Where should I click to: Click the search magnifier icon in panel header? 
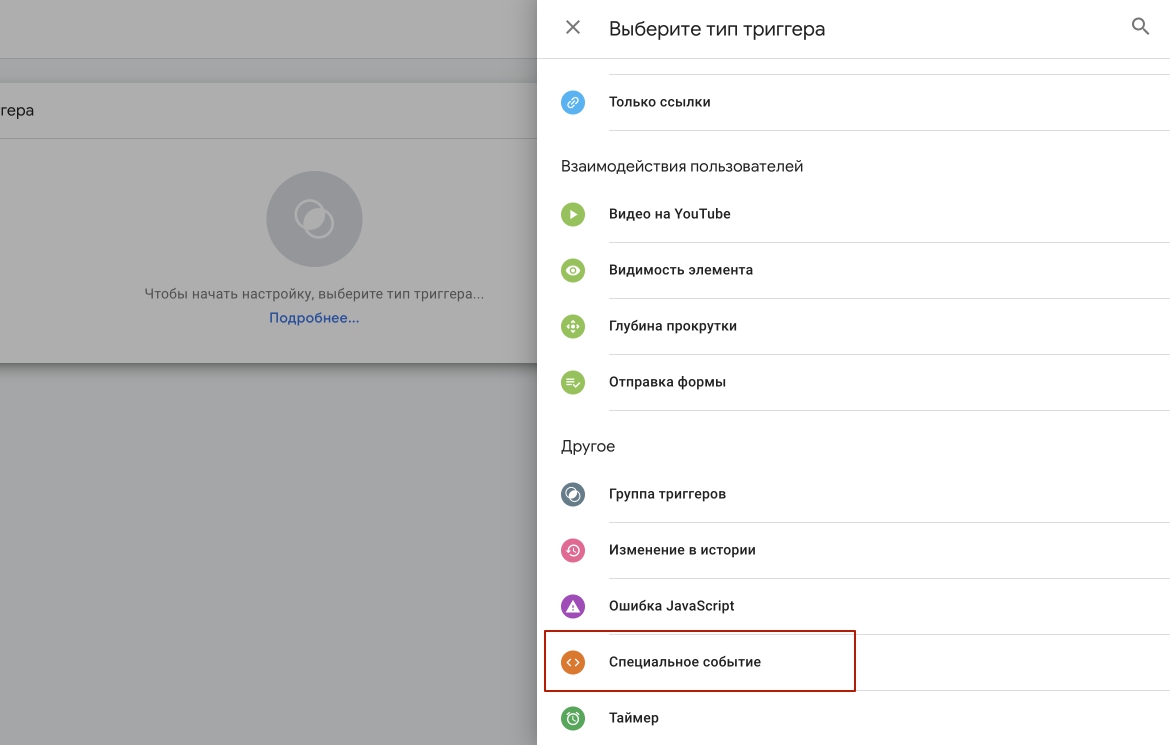pyautogui.click(x=1140, y=27)
